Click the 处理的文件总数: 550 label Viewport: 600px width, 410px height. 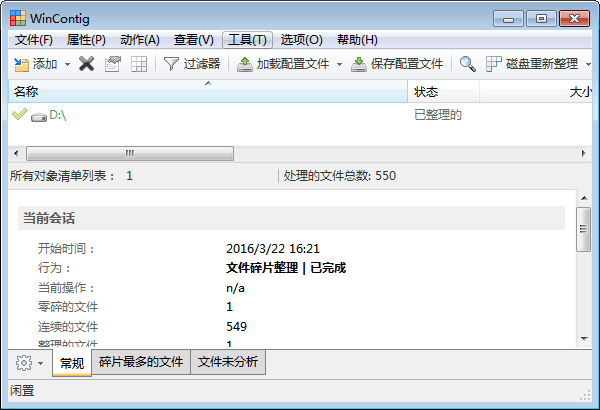pos(339,176)
